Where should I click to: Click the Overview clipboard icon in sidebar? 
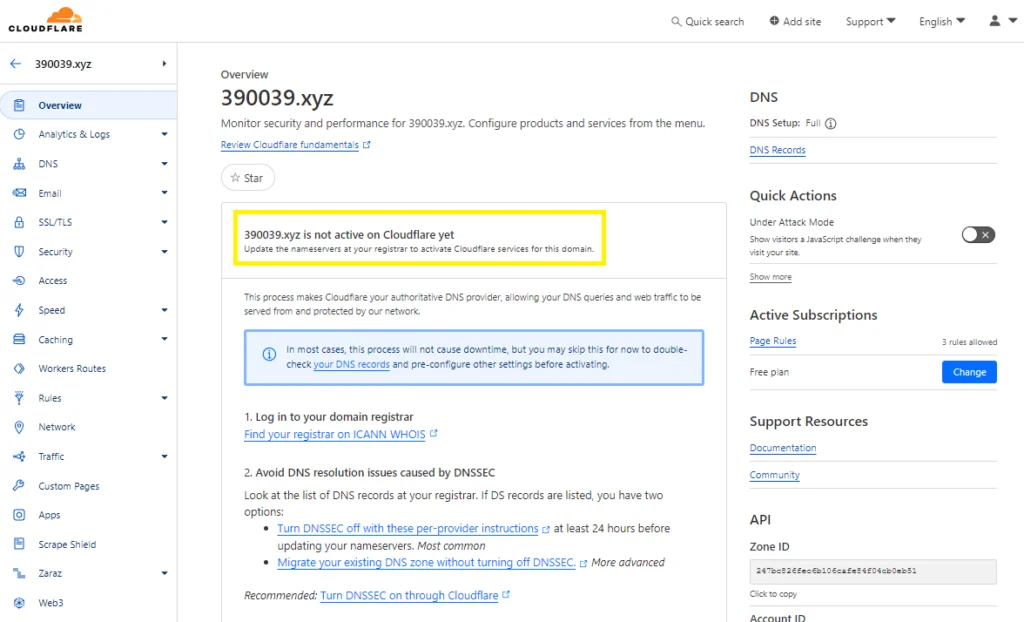click(x=19, y=105)
